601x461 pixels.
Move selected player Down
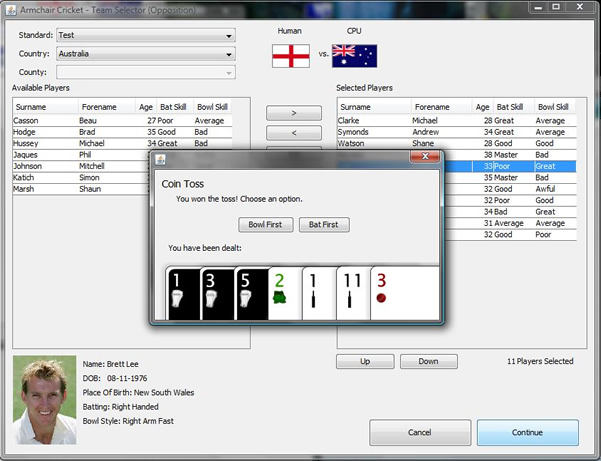click(x=429, y=361)
